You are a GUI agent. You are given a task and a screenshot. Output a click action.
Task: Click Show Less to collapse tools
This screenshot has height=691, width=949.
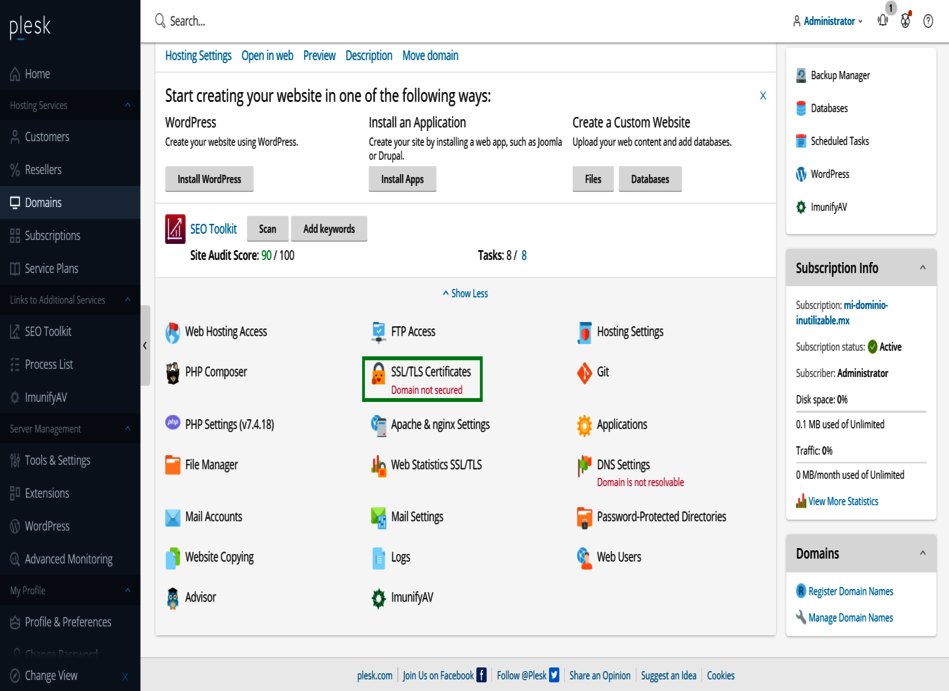click(x=465, y=293)
